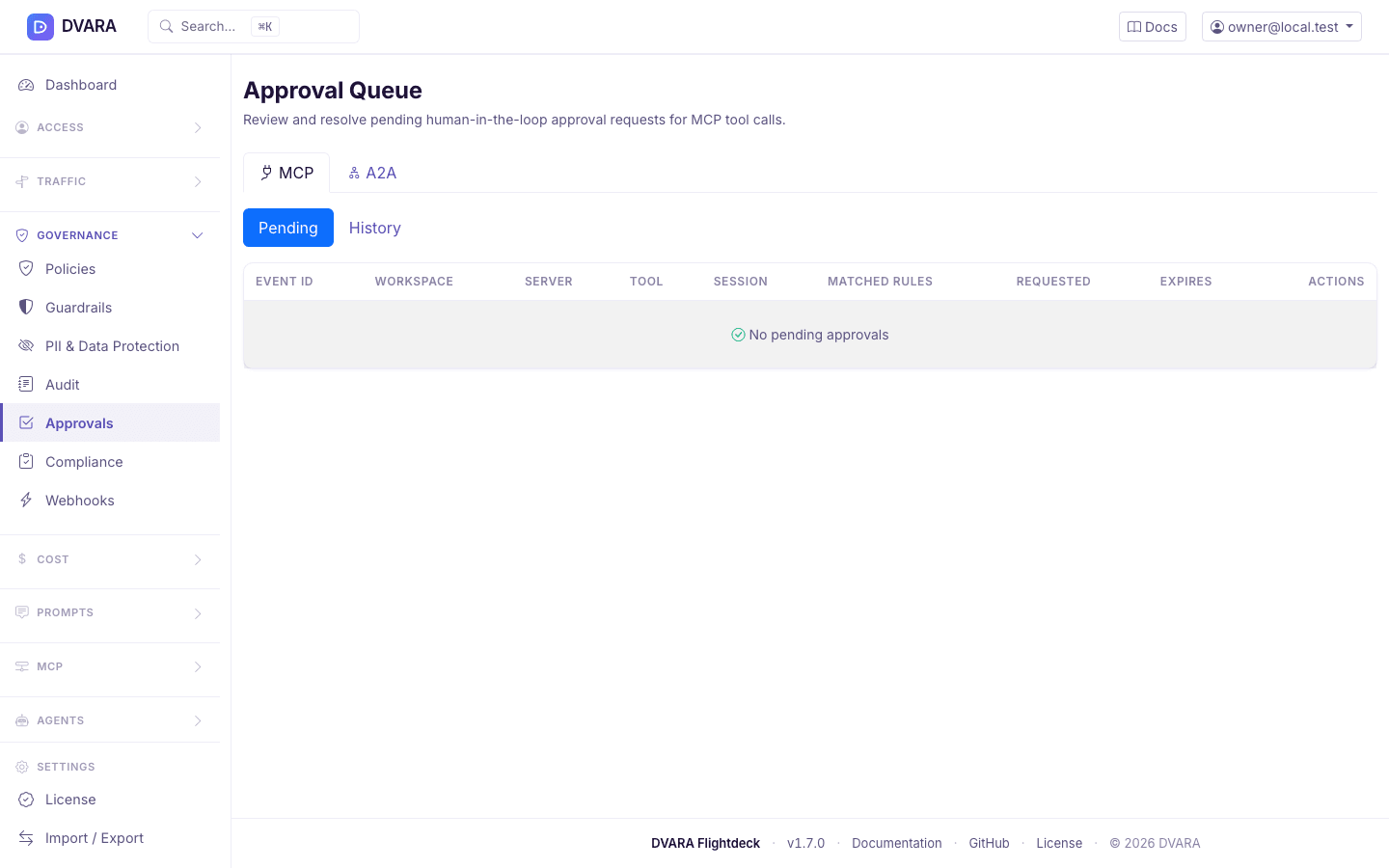Expand the MCP sidebar section
The height and width of the screenshot is (868, 1389).
pyautogui.click(x=110, y=666)
